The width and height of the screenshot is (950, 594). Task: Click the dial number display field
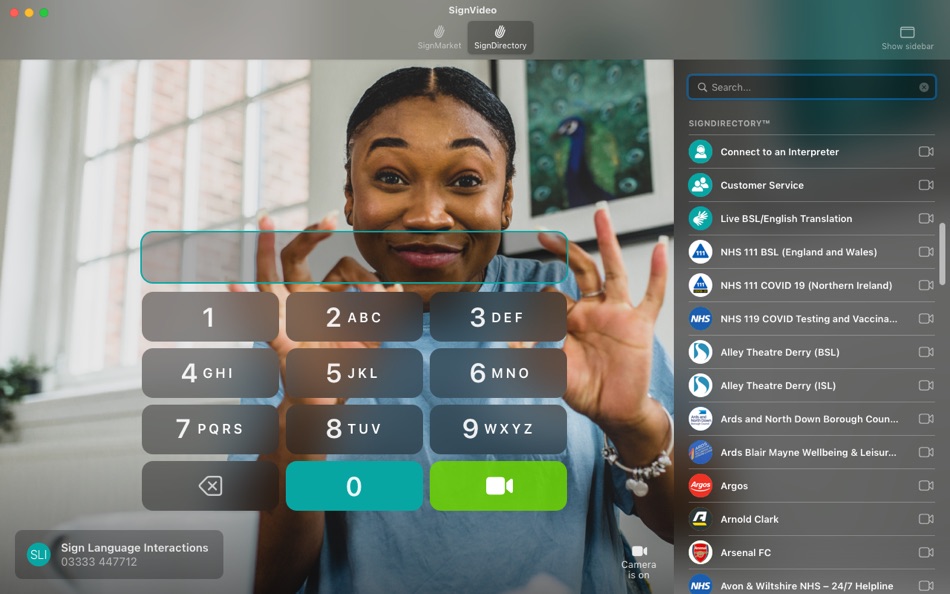354,257
